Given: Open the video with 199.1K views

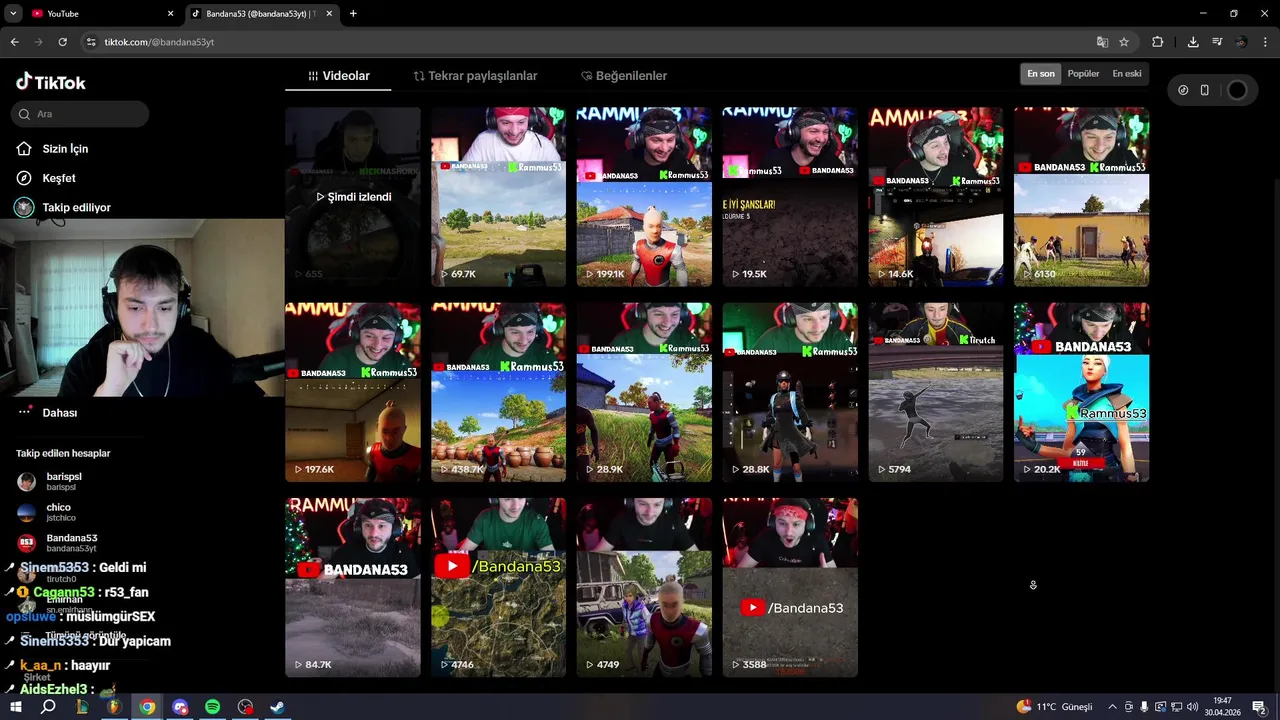Looking at the screenshot, I should pyautogui.click(x=644, y=197).
